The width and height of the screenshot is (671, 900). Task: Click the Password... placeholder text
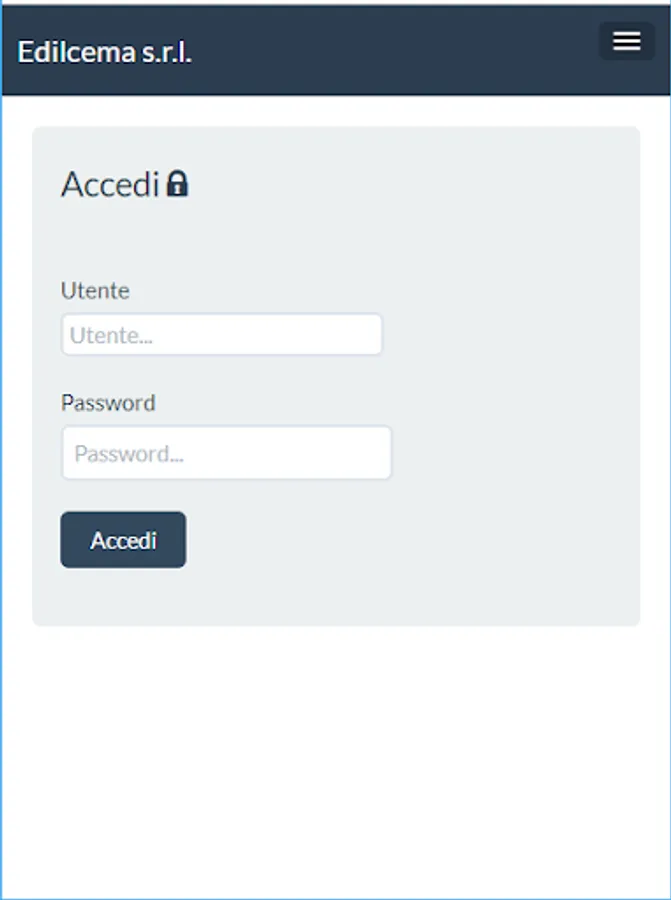[129, 454]
